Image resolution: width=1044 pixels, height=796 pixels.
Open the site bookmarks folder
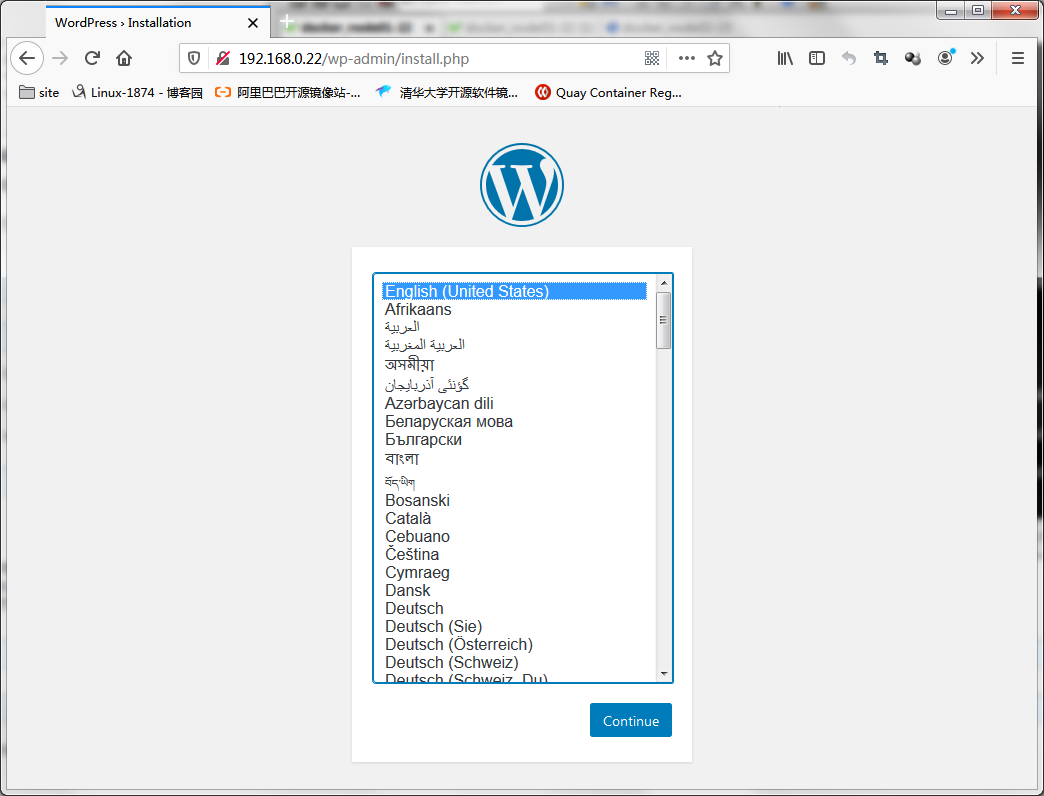click(x=39, y=93)
